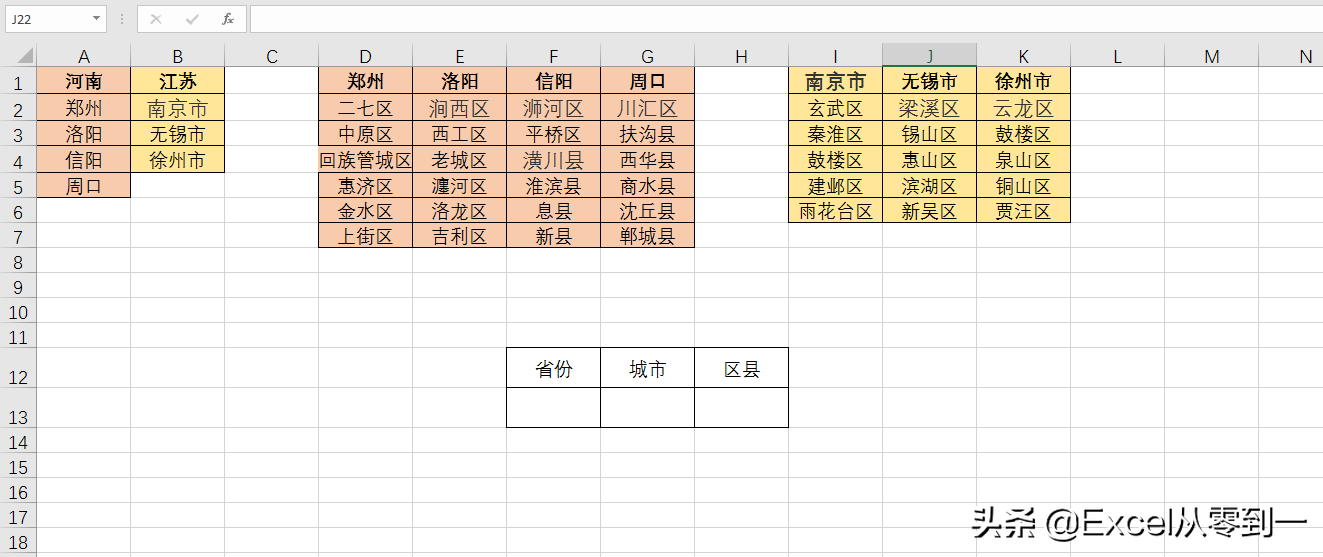Screen dimensions: 1323x557
Task: Click the 区县 label cell
Action: 741,368
